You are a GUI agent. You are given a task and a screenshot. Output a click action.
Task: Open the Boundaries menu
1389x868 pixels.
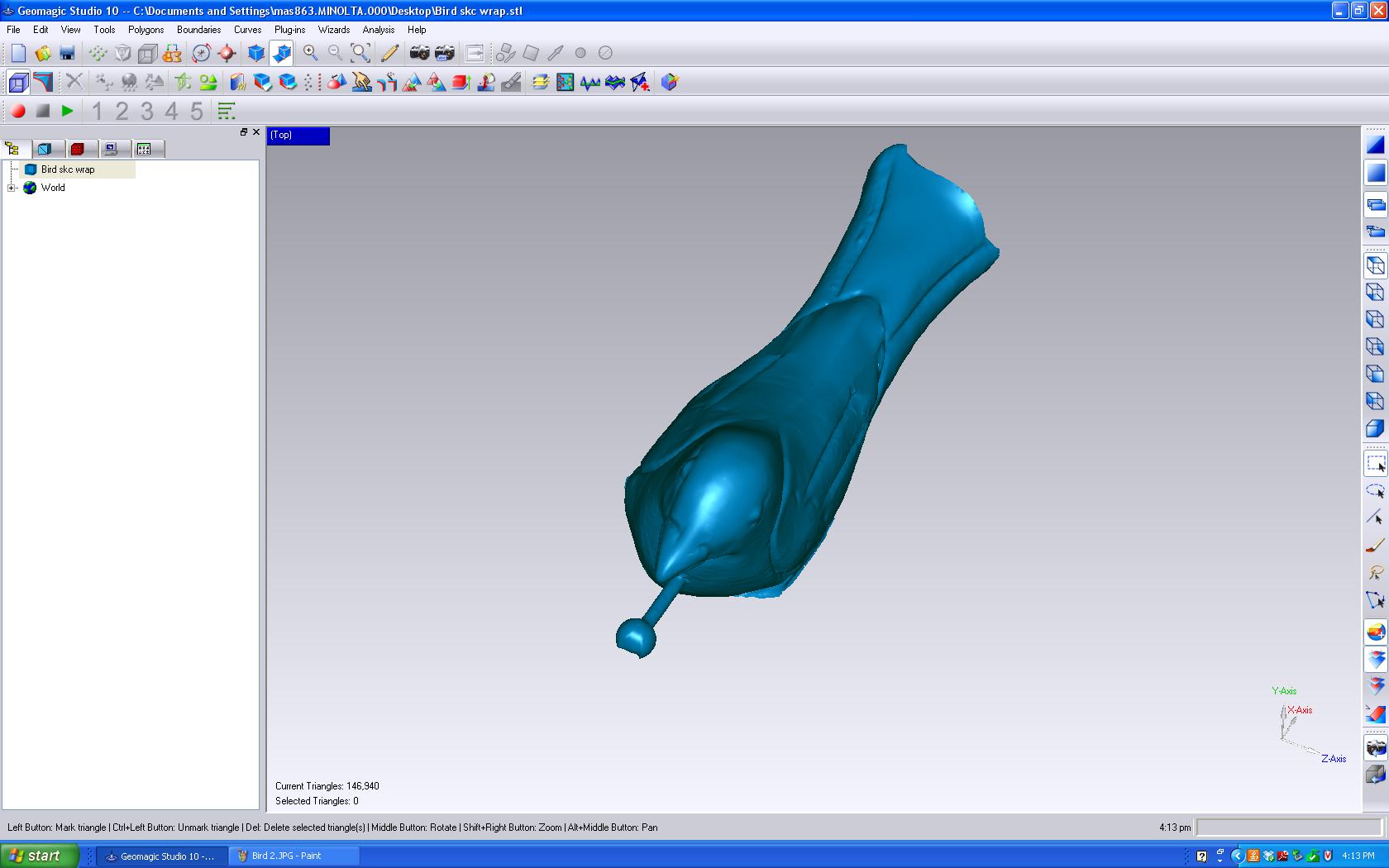198,30
